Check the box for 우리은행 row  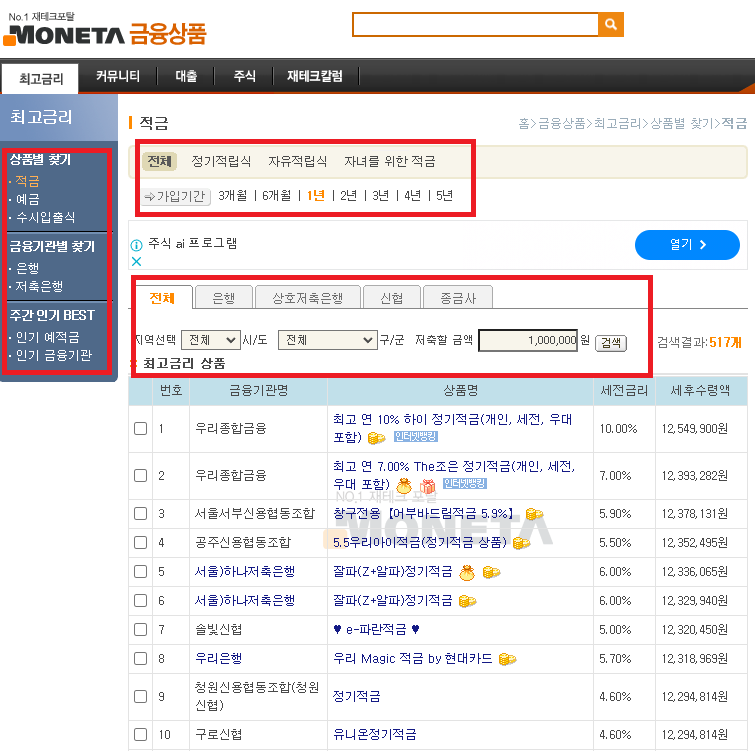[x=141, y=658]
